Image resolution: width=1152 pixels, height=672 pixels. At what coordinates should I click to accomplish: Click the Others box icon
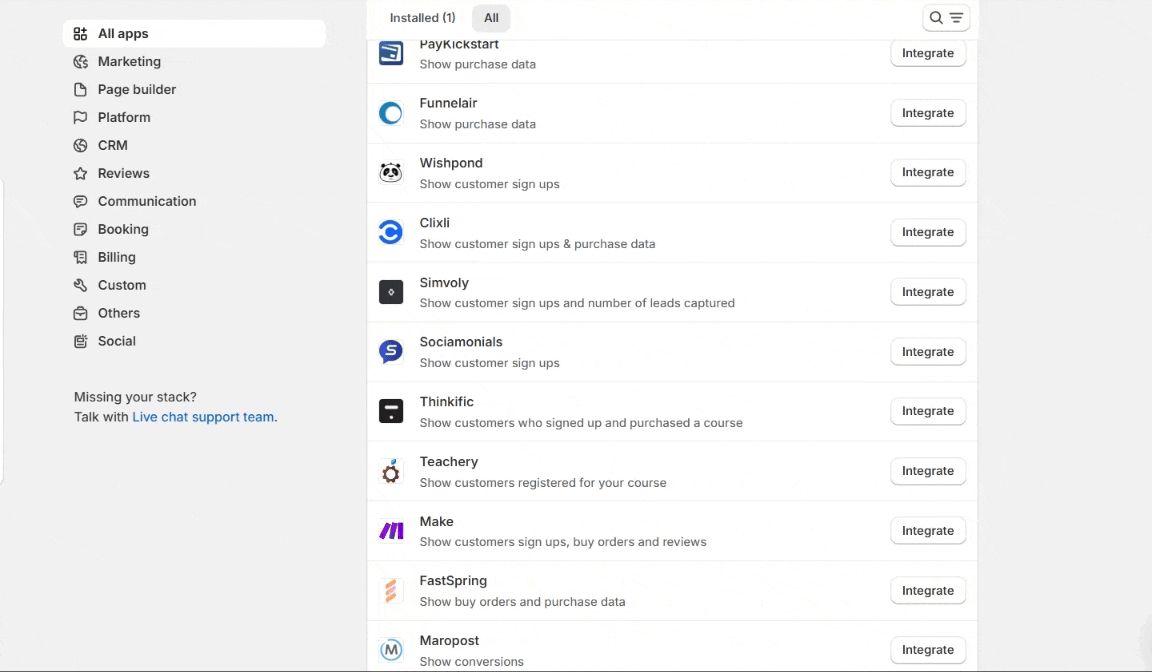coord(80,313)
